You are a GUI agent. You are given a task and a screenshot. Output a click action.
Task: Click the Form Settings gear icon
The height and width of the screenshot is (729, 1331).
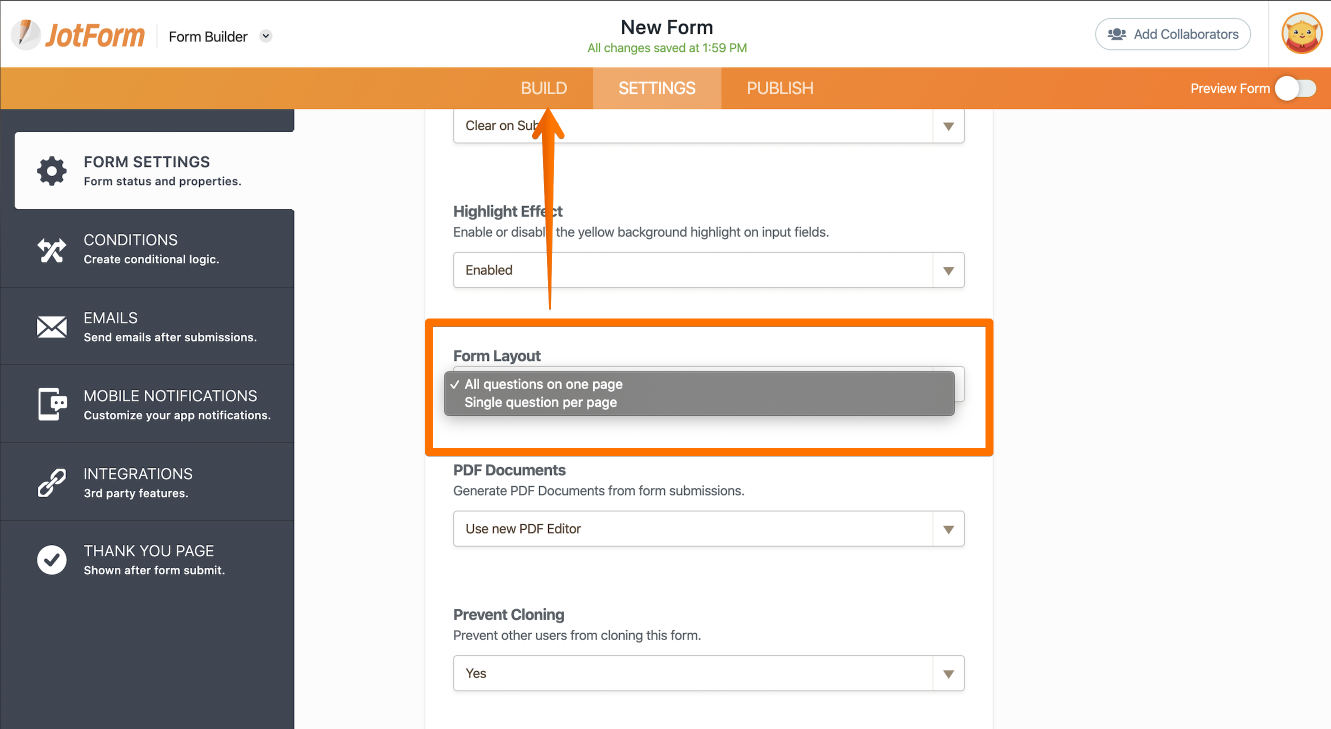tap(52, 171)
